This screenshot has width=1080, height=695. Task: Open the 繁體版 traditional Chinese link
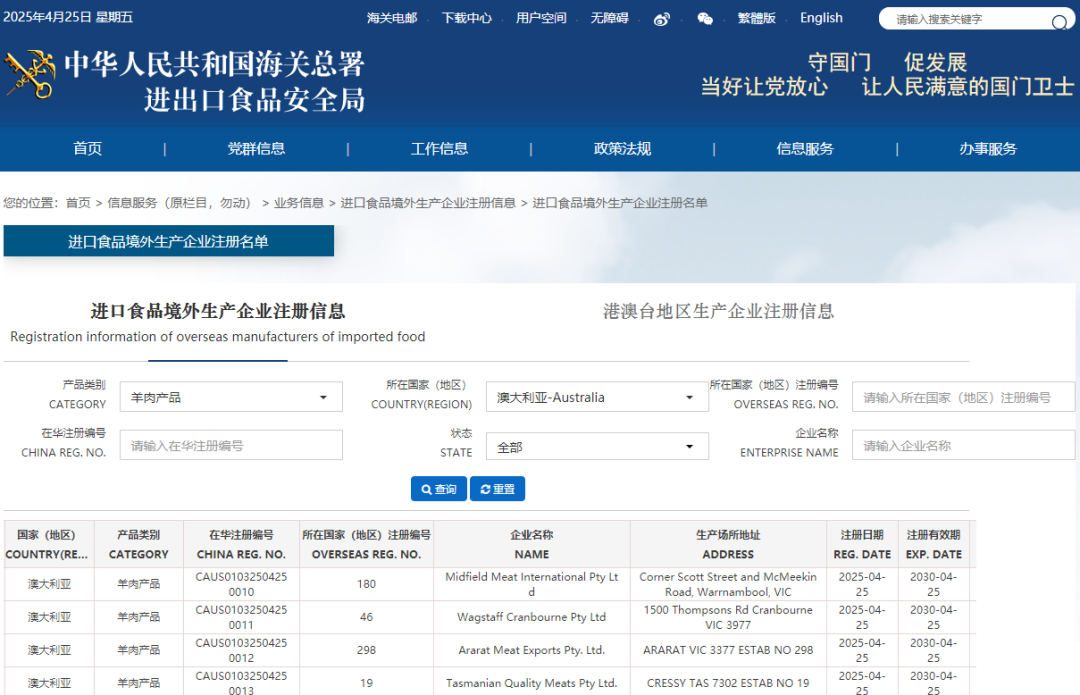(x=756, y=18)
